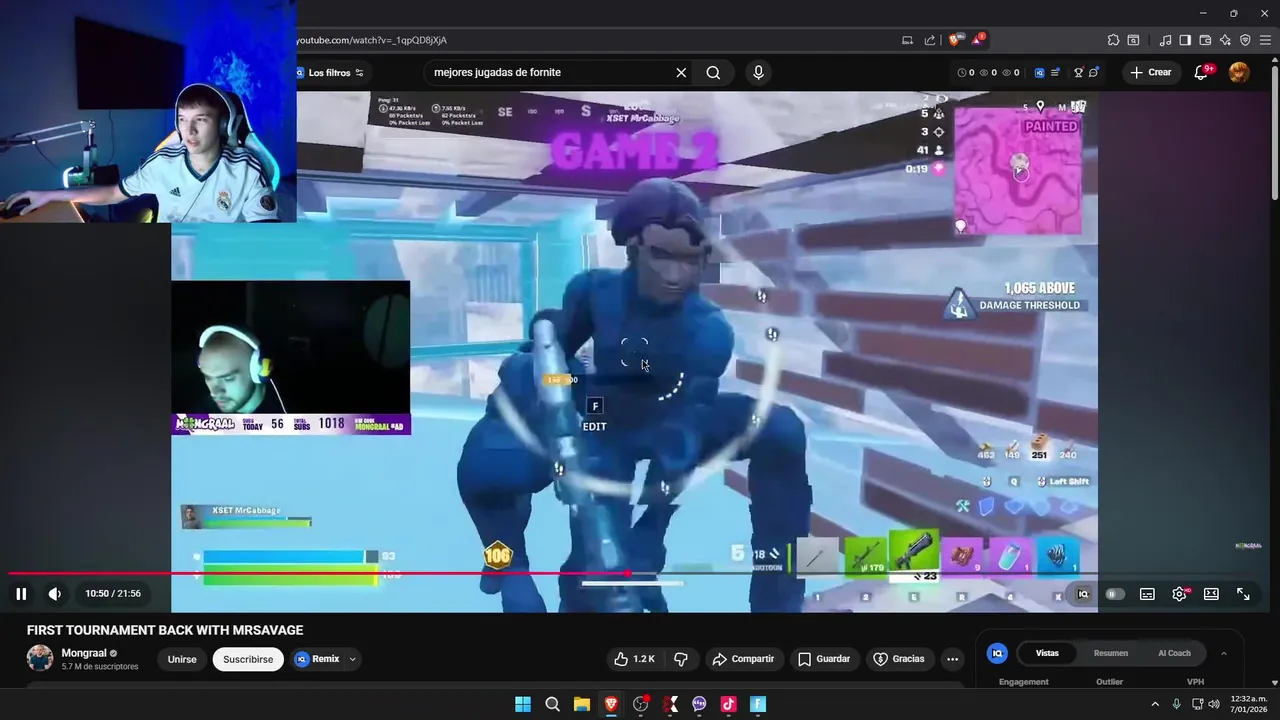This screenshot has width=1280, height=720.
Task: Open the notifications bell
Action: coord(1203,72)
